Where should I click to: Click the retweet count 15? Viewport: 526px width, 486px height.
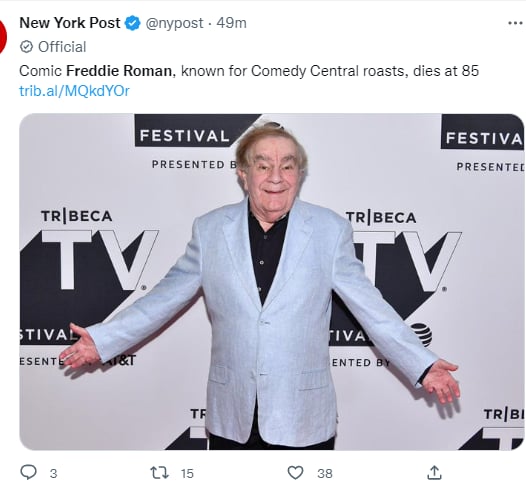pos(187,474)
